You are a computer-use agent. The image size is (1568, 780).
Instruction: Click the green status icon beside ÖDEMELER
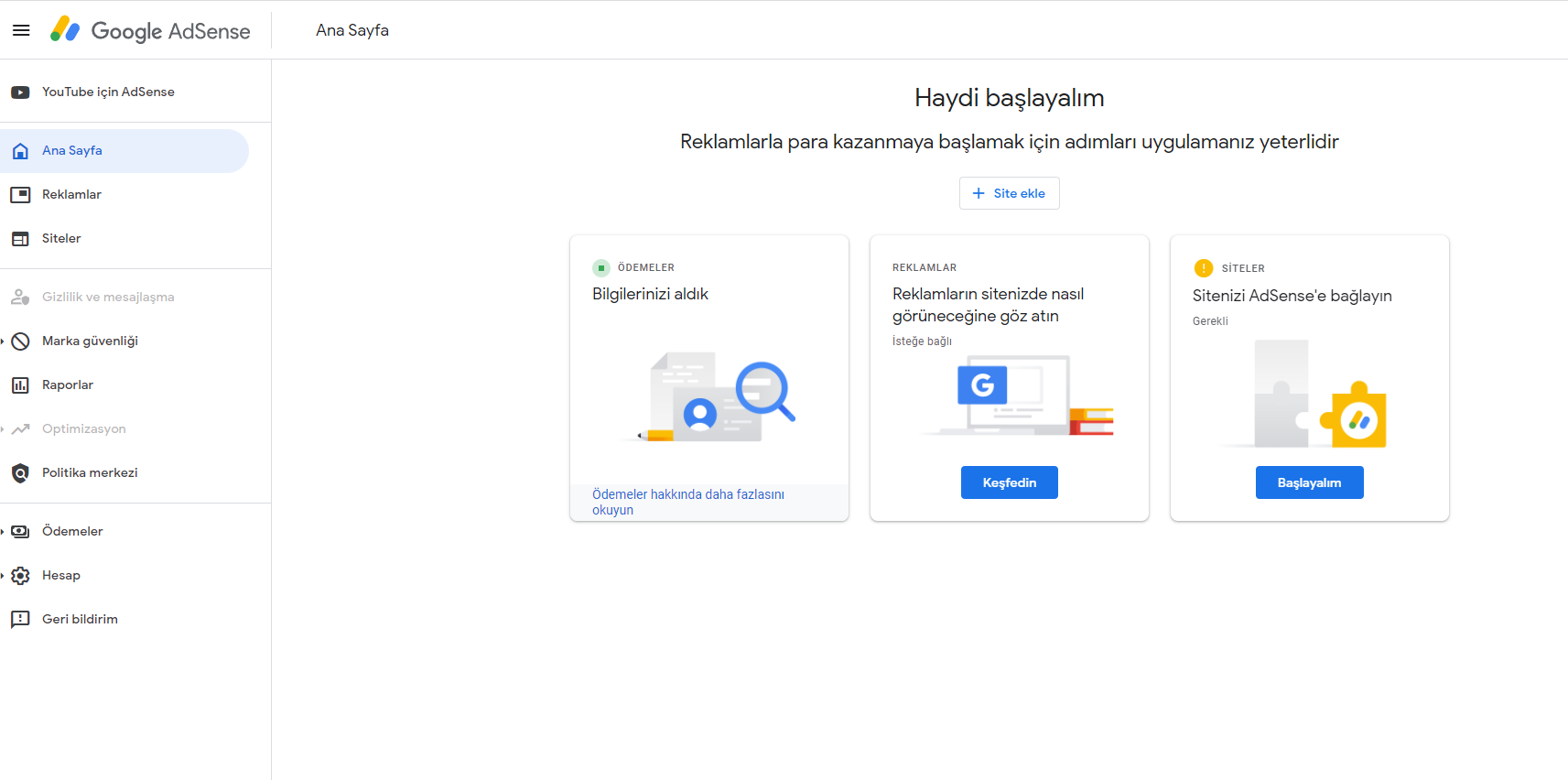(601, 268)
